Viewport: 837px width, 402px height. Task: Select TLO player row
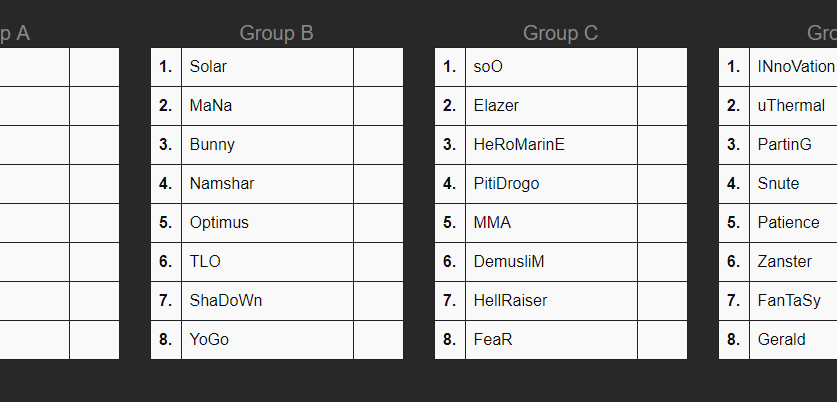point(205,262)
